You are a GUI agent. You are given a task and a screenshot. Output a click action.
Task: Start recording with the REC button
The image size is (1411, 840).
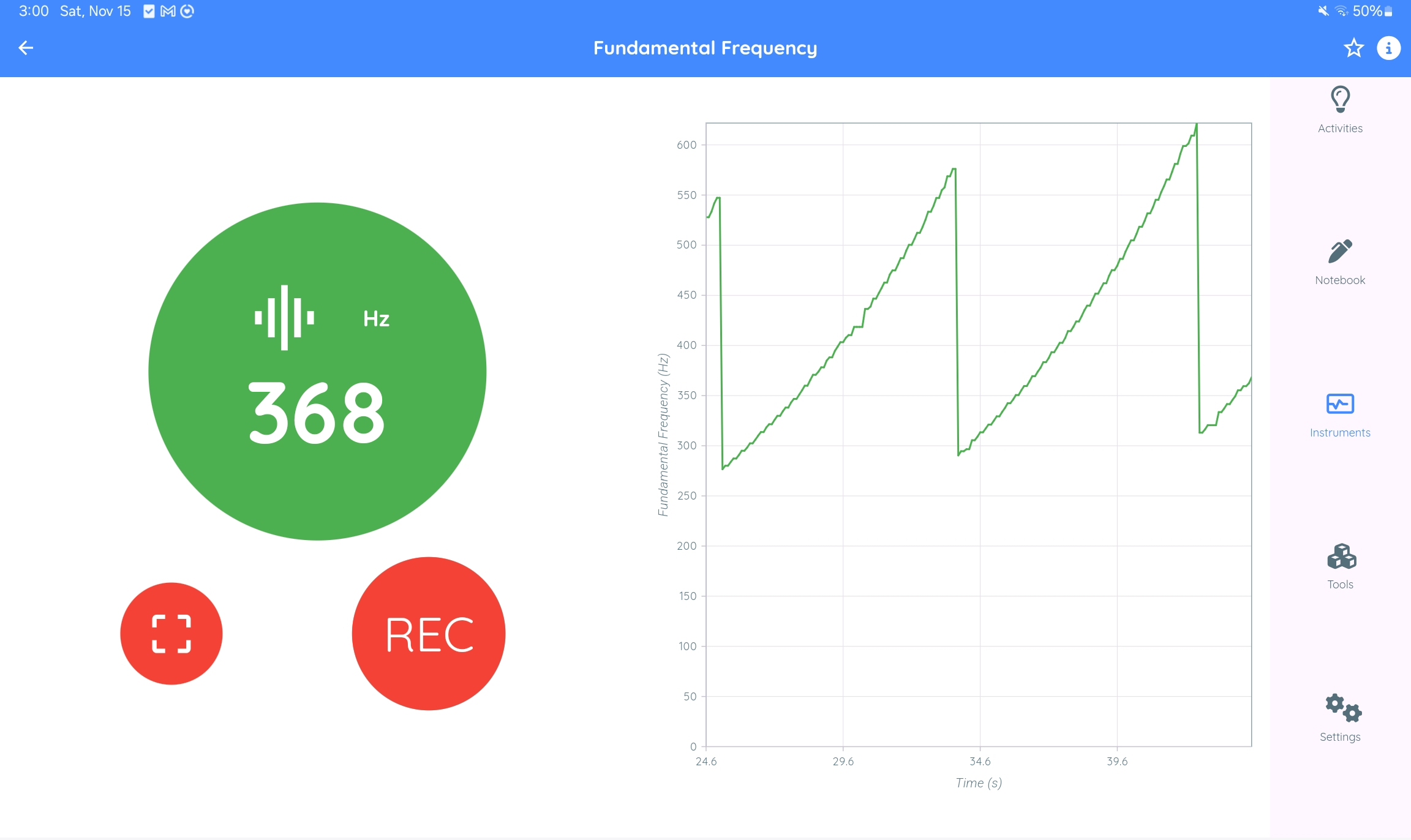429,634
